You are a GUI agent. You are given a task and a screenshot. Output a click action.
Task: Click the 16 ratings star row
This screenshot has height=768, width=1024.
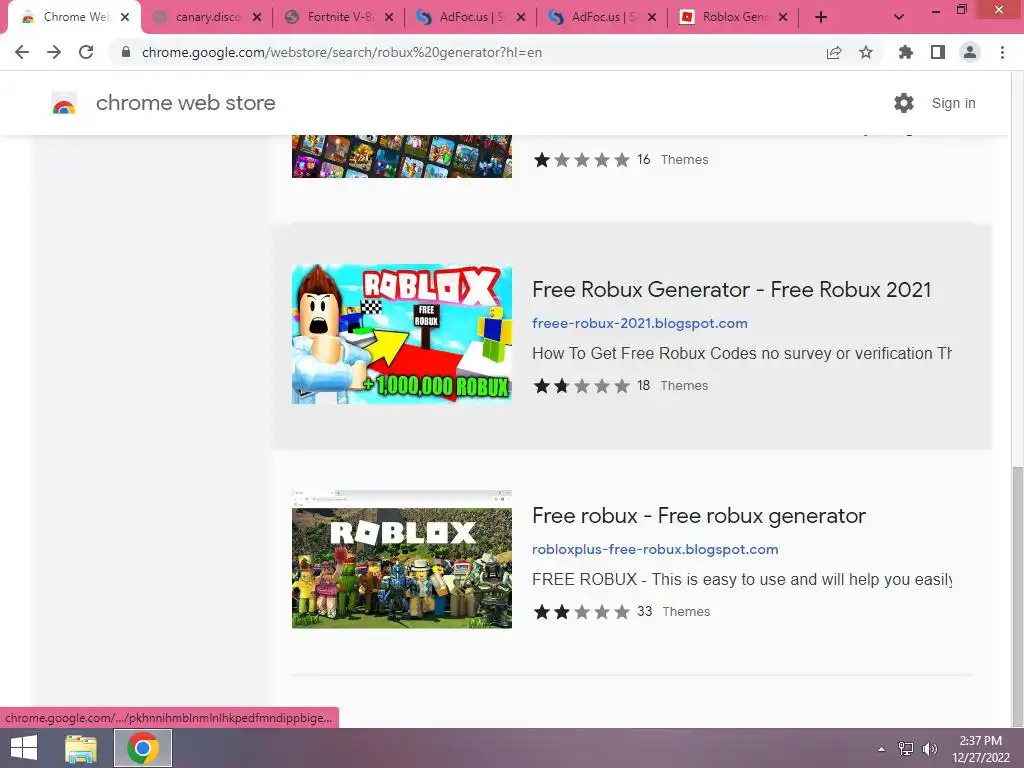click(581, 160)
